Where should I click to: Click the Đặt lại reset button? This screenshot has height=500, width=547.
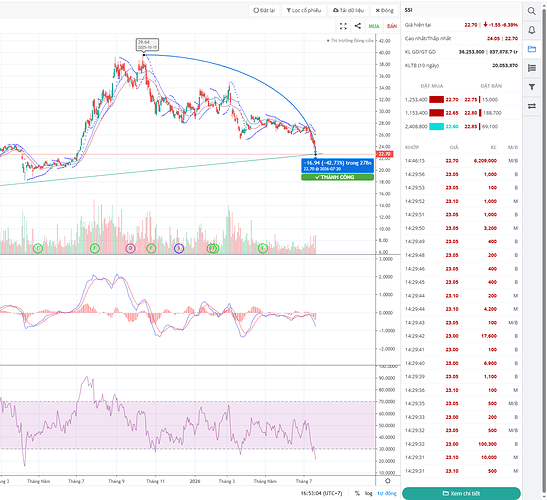[x=264, y=10]
